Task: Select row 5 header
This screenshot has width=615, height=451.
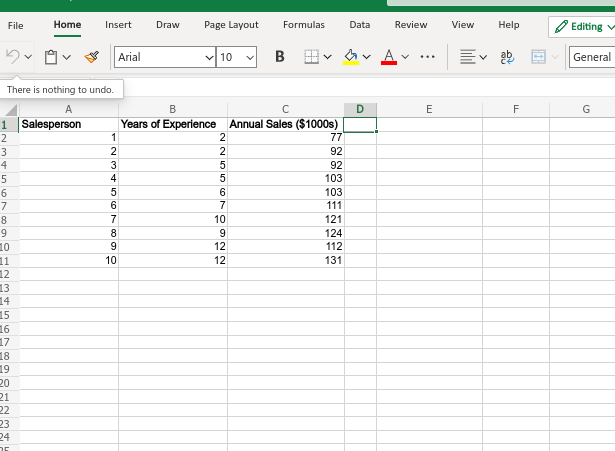Action: (9, 179)
